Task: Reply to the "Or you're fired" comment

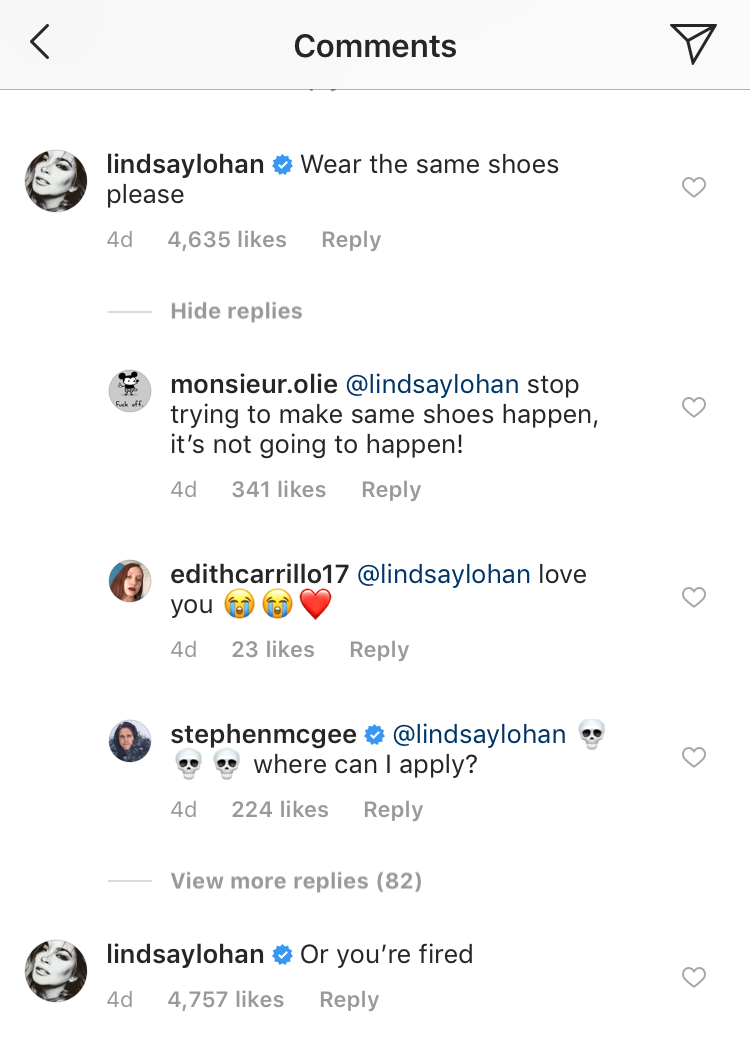Action: coord(349,1000)
